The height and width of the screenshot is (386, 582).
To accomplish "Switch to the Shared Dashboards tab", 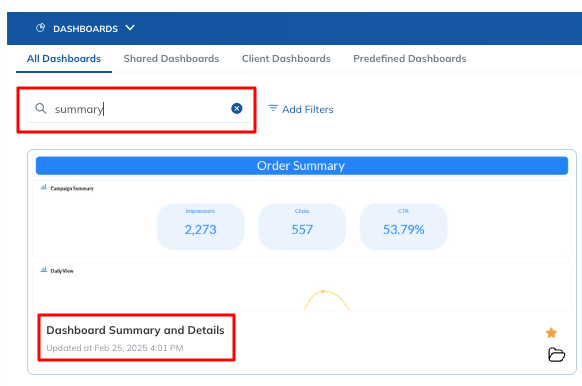I will [171, 59].
